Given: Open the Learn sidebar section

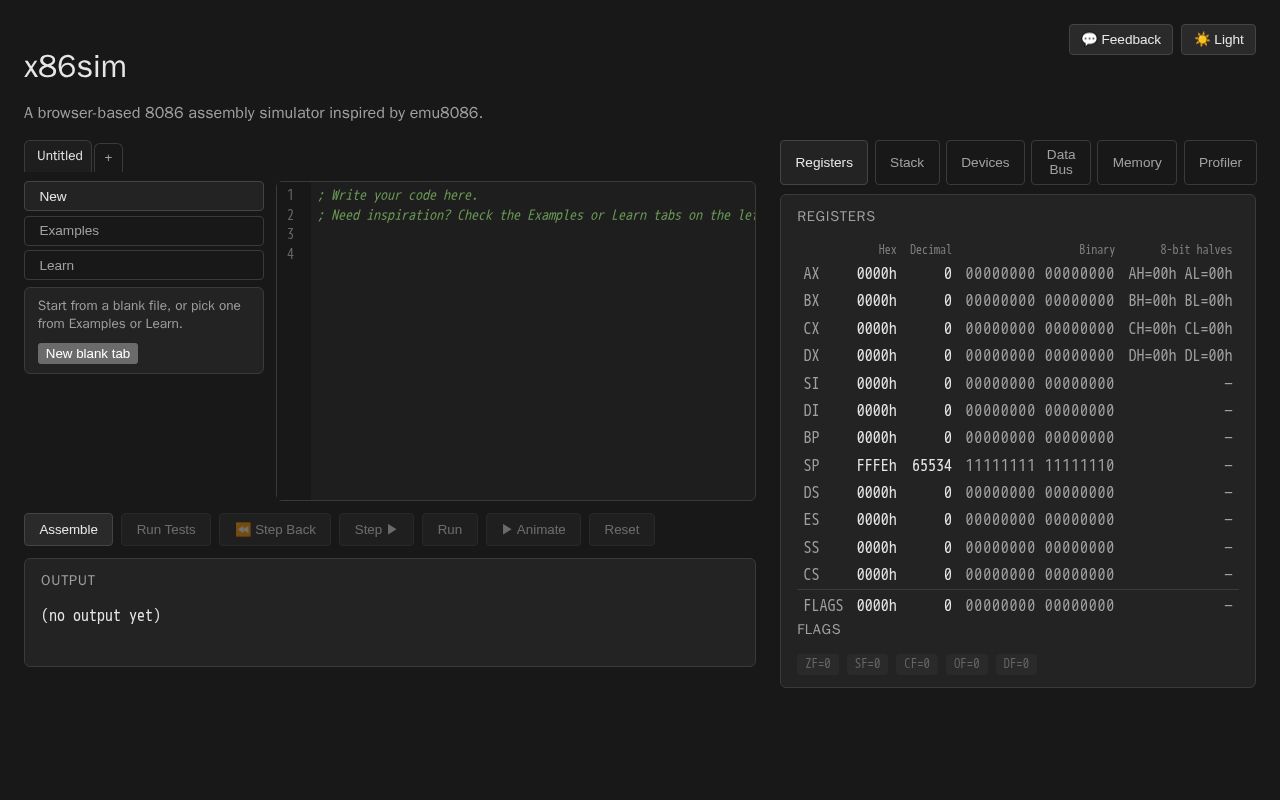Looking at the screenshot, I should coord(144,265).
